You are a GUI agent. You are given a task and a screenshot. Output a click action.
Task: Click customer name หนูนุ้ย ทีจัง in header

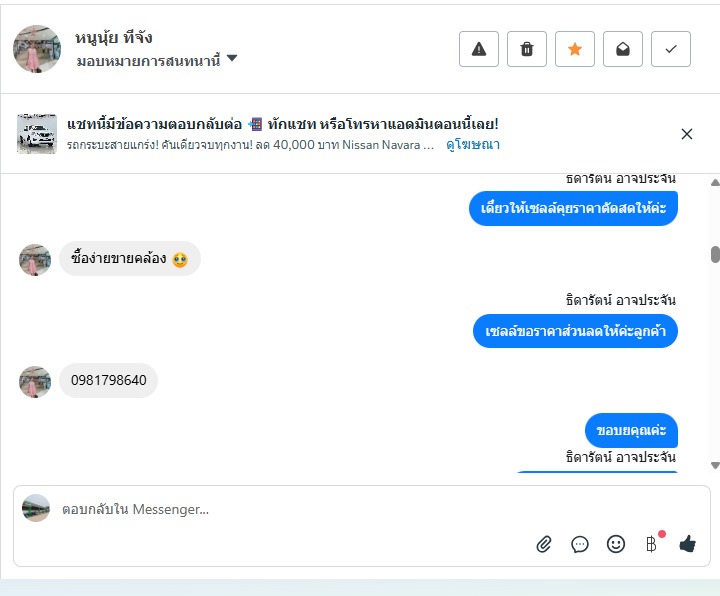click(x=114, y=38)
